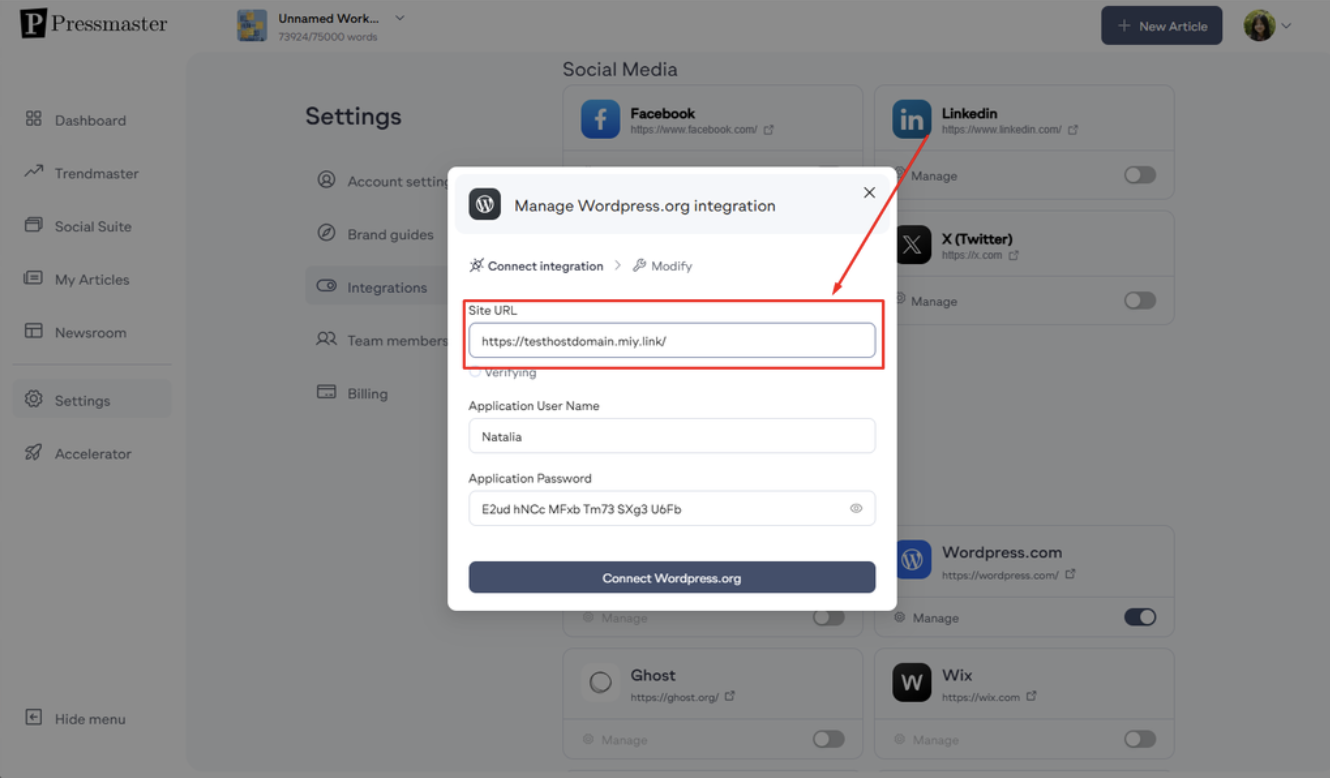Toggle the X (Twitter) integration switch
Screen dimensions: 1330x782
point(1140,300)
